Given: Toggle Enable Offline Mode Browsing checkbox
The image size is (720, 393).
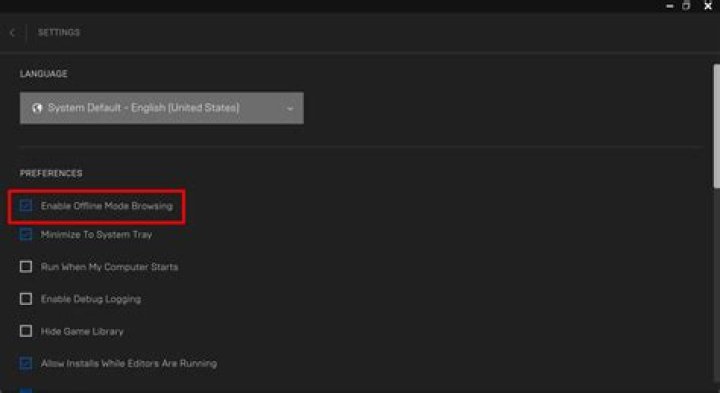Looking at the screenshot, I should click(26, 206).
